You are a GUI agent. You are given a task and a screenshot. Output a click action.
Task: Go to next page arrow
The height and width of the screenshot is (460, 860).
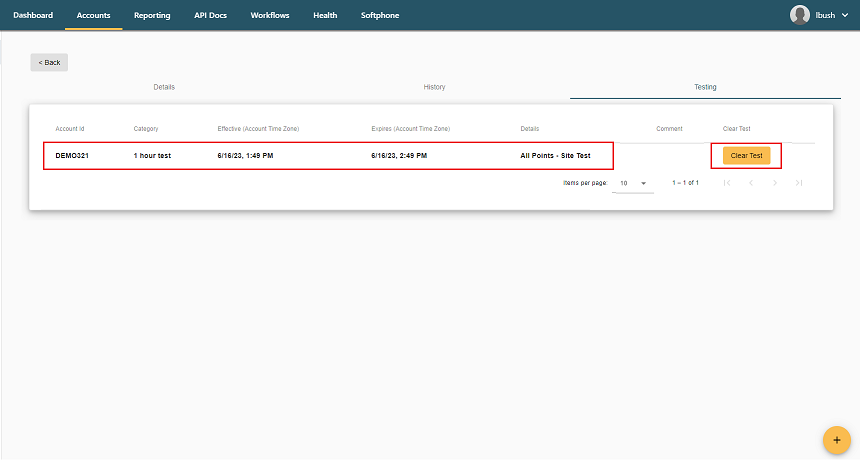775,183
